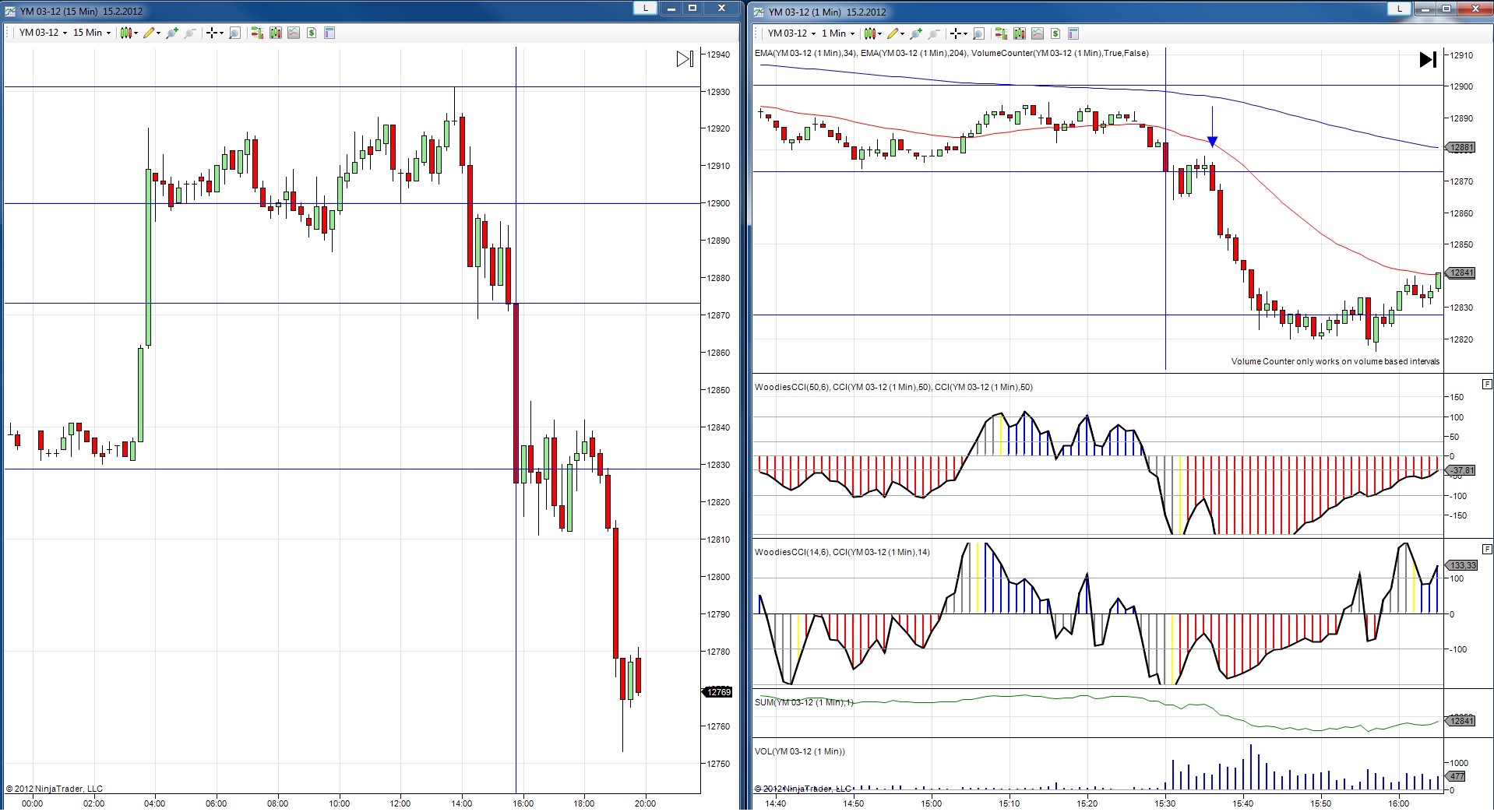
Task: Click the zoom frame magnifier in 1 Min chart
Action: coord(979,33)
